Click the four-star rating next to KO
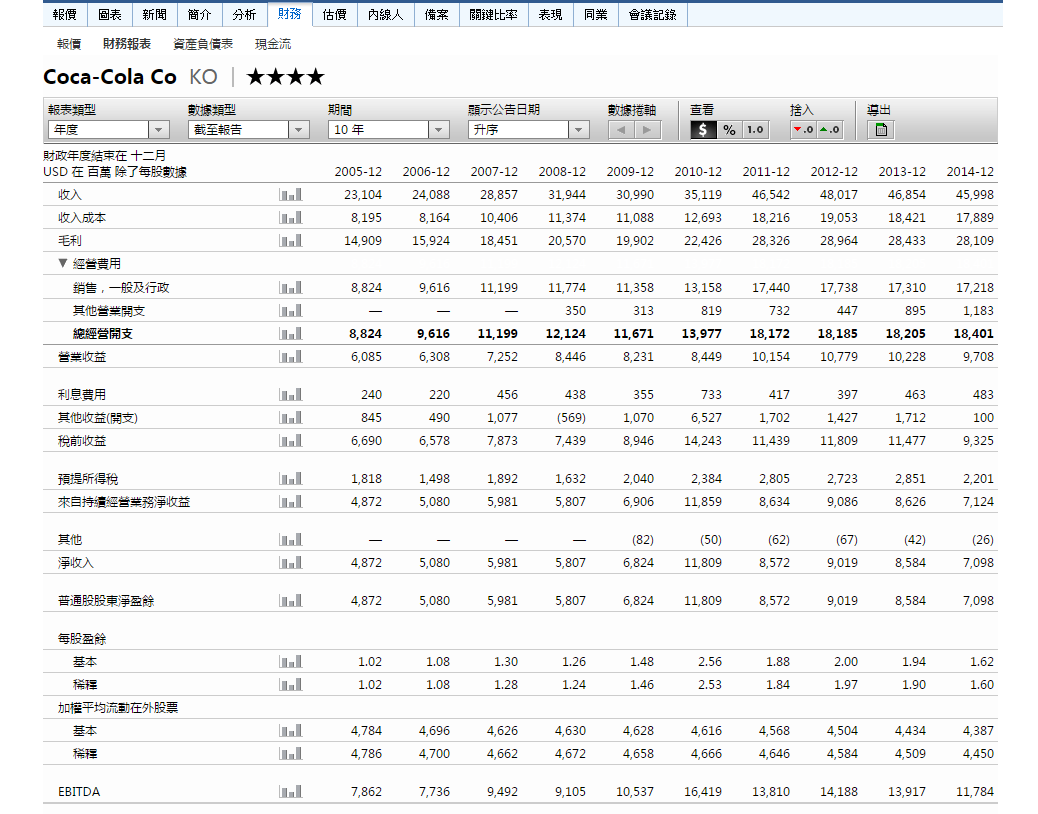 (285, 77)
